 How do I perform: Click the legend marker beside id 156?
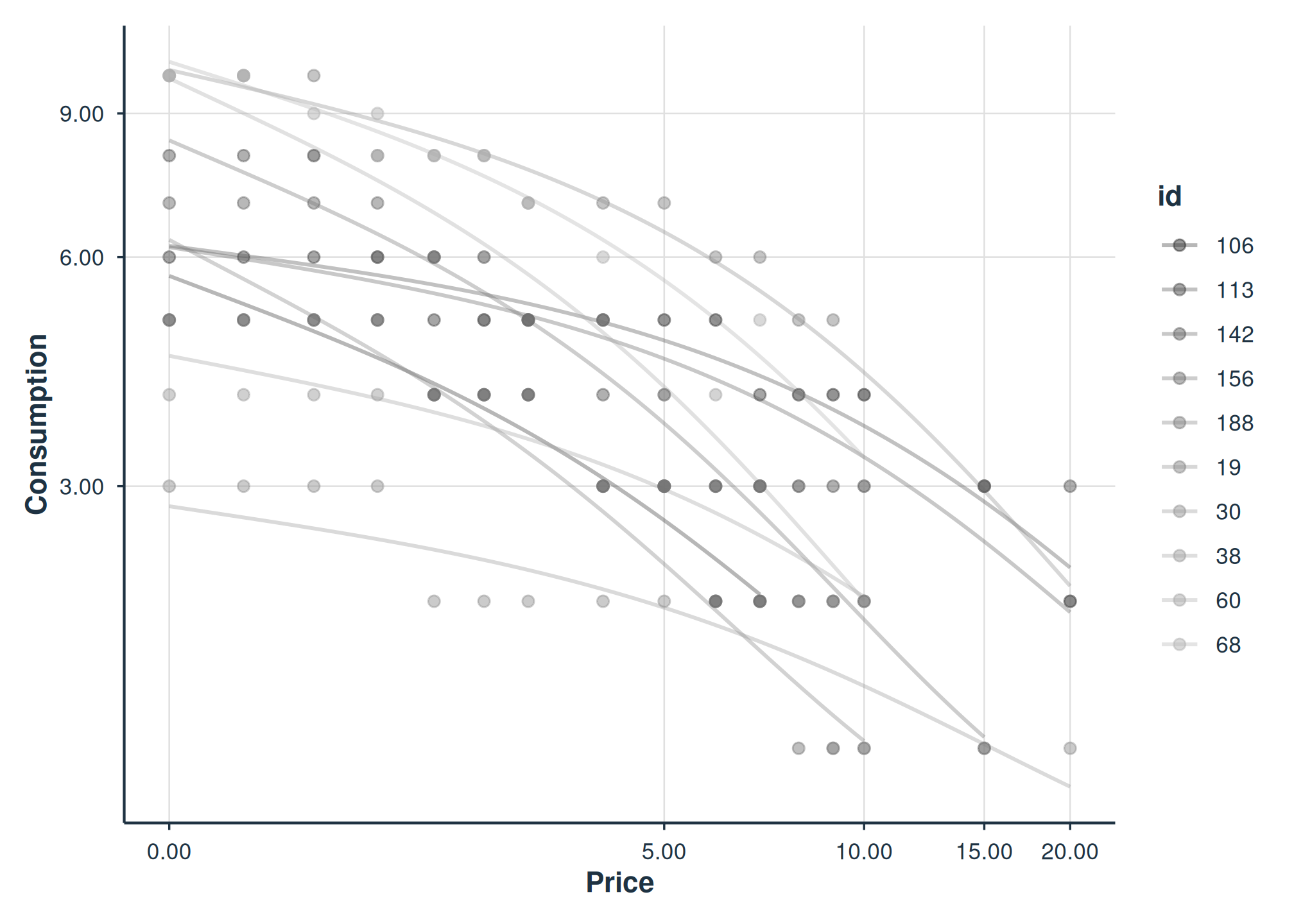[x=1179, y=379]
